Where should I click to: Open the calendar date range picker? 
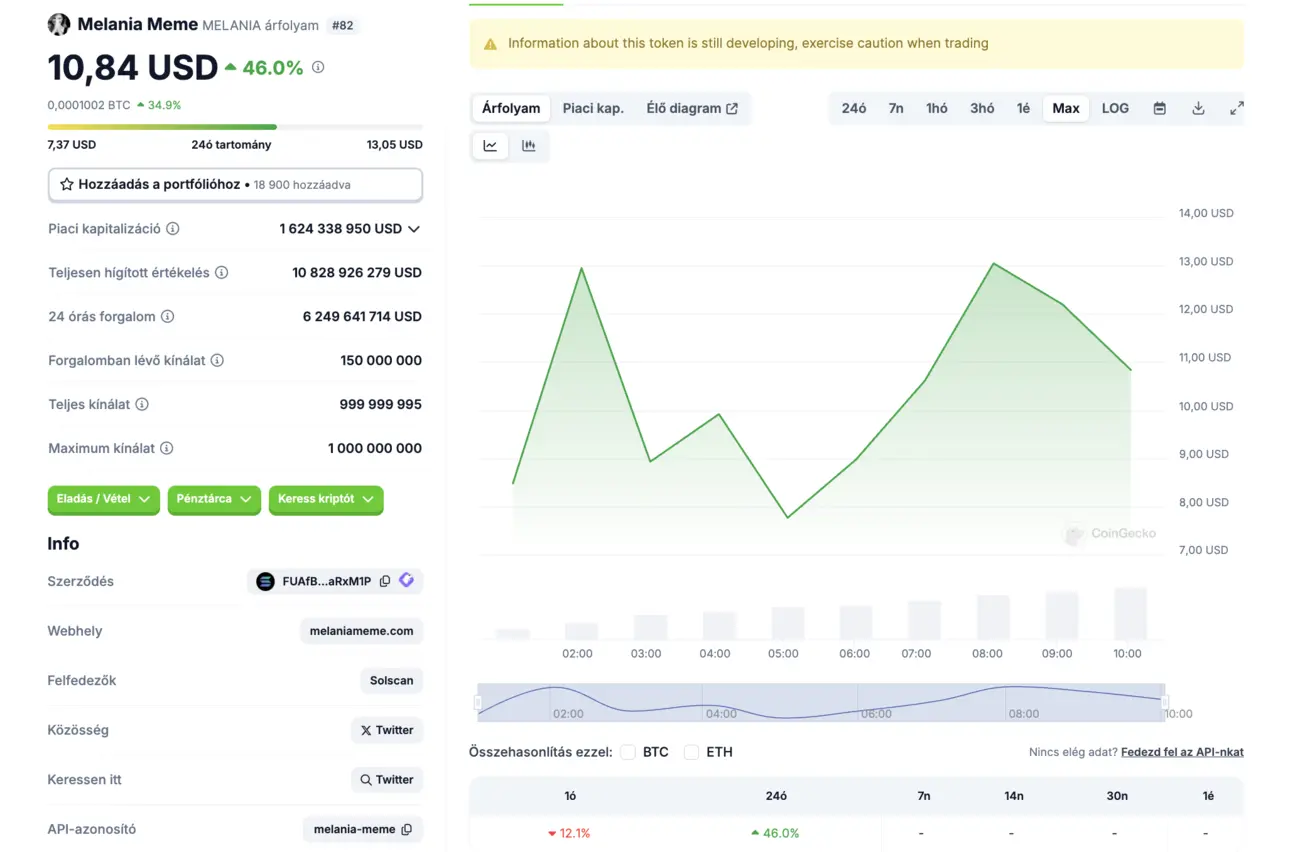pos(1160,108)
